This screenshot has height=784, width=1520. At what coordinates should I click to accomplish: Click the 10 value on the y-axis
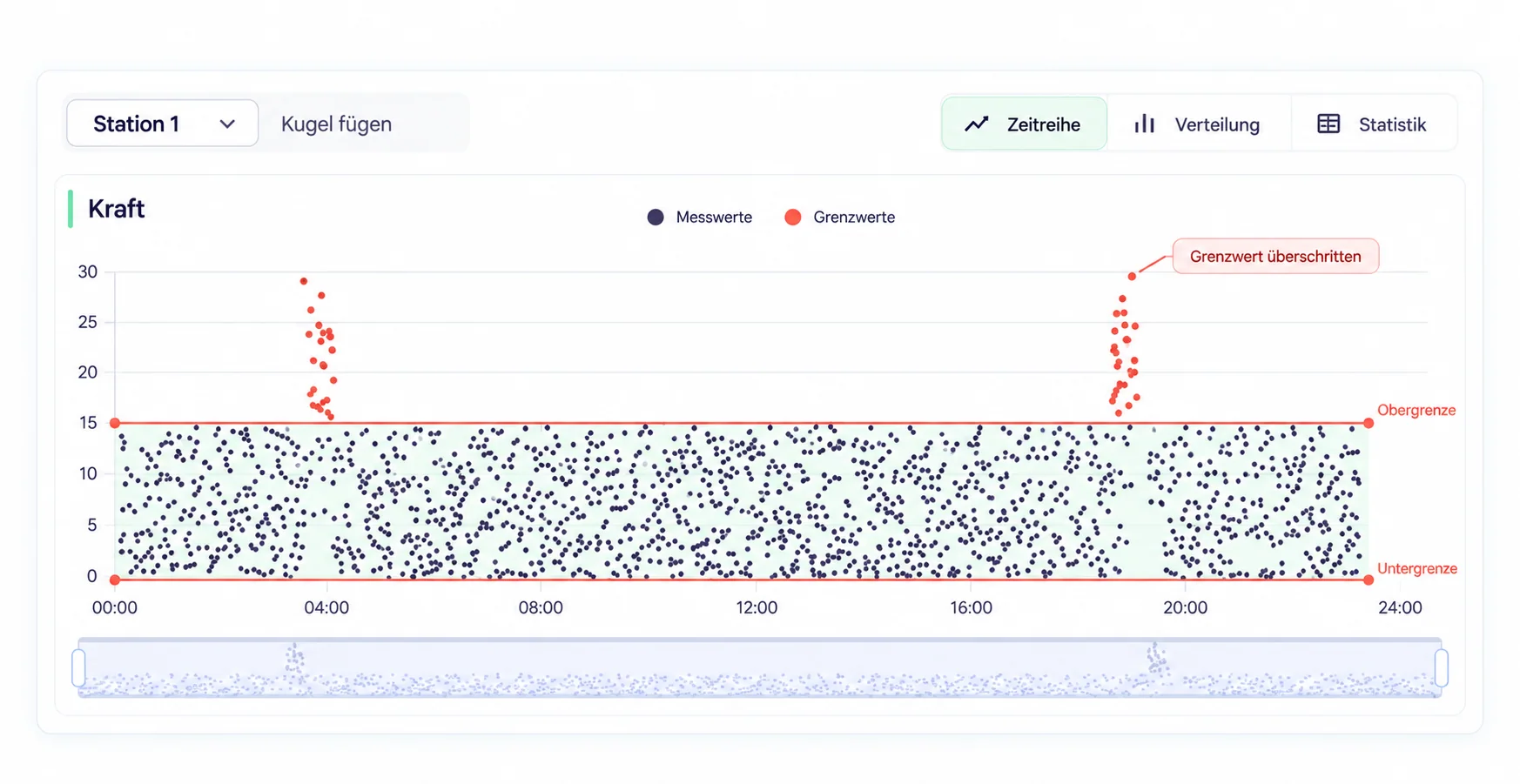(x=88, y=474)
